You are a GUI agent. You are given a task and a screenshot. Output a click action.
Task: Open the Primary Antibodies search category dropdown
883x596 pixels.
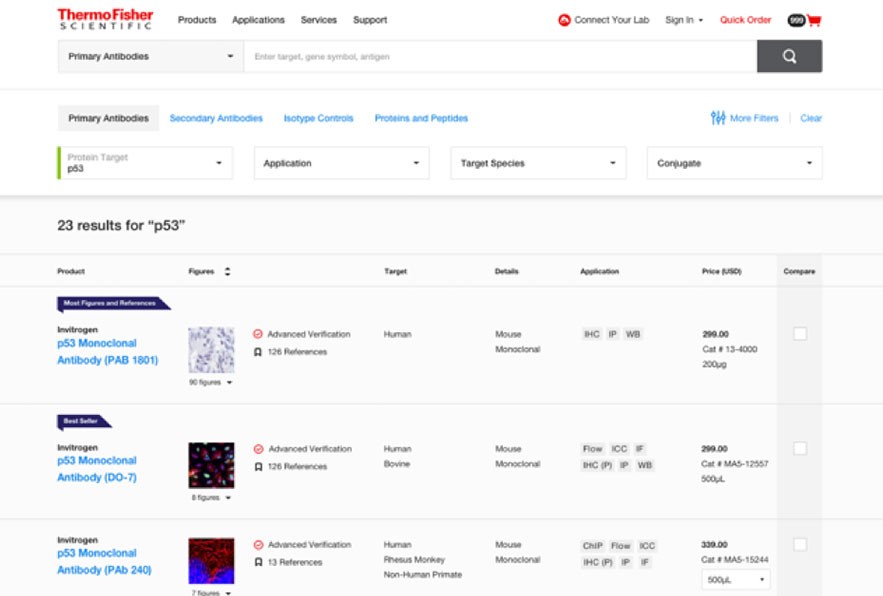[x=150, y=56]
